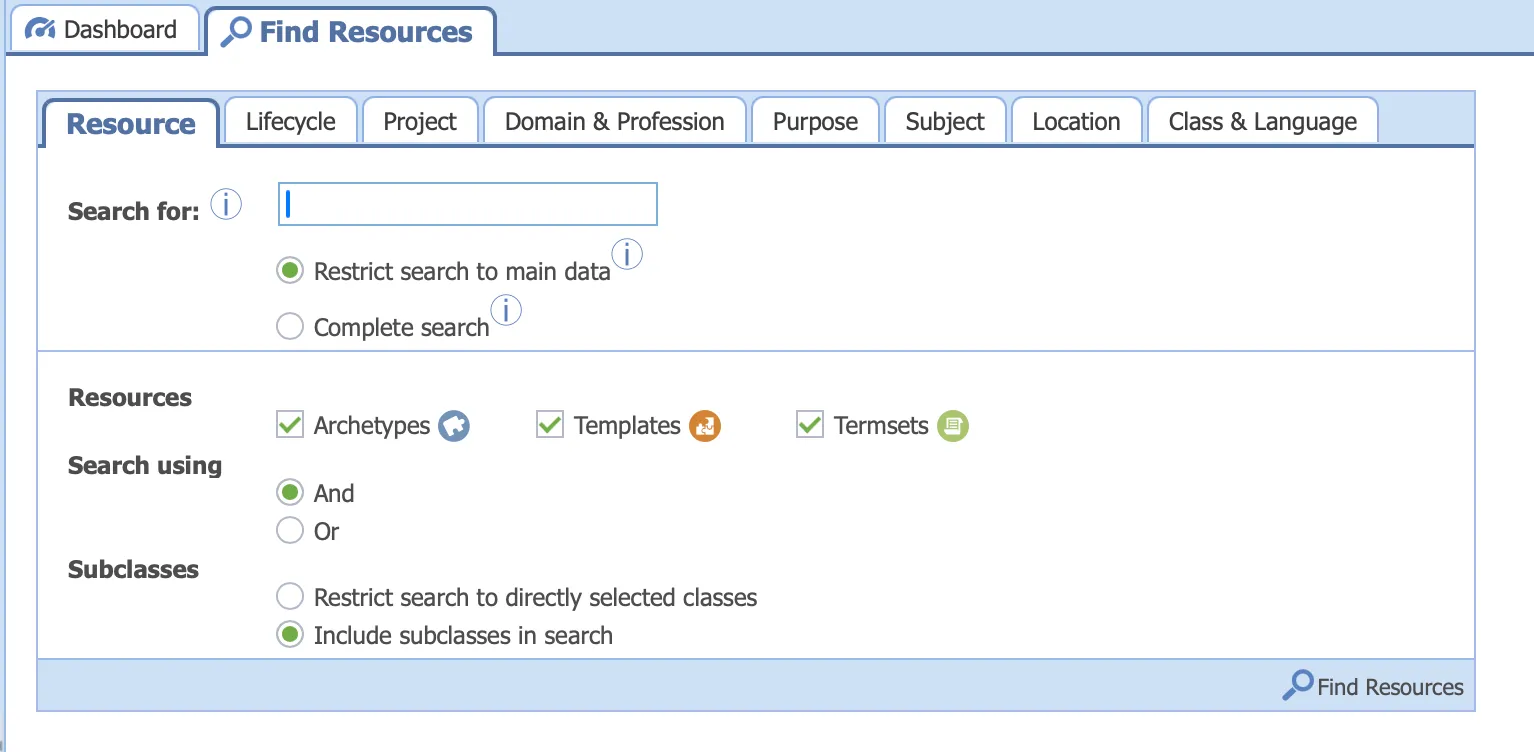This screenshot has width=1534, height=752.
Task: Click the info icon beside Search for
Action: tap(226, 203)
